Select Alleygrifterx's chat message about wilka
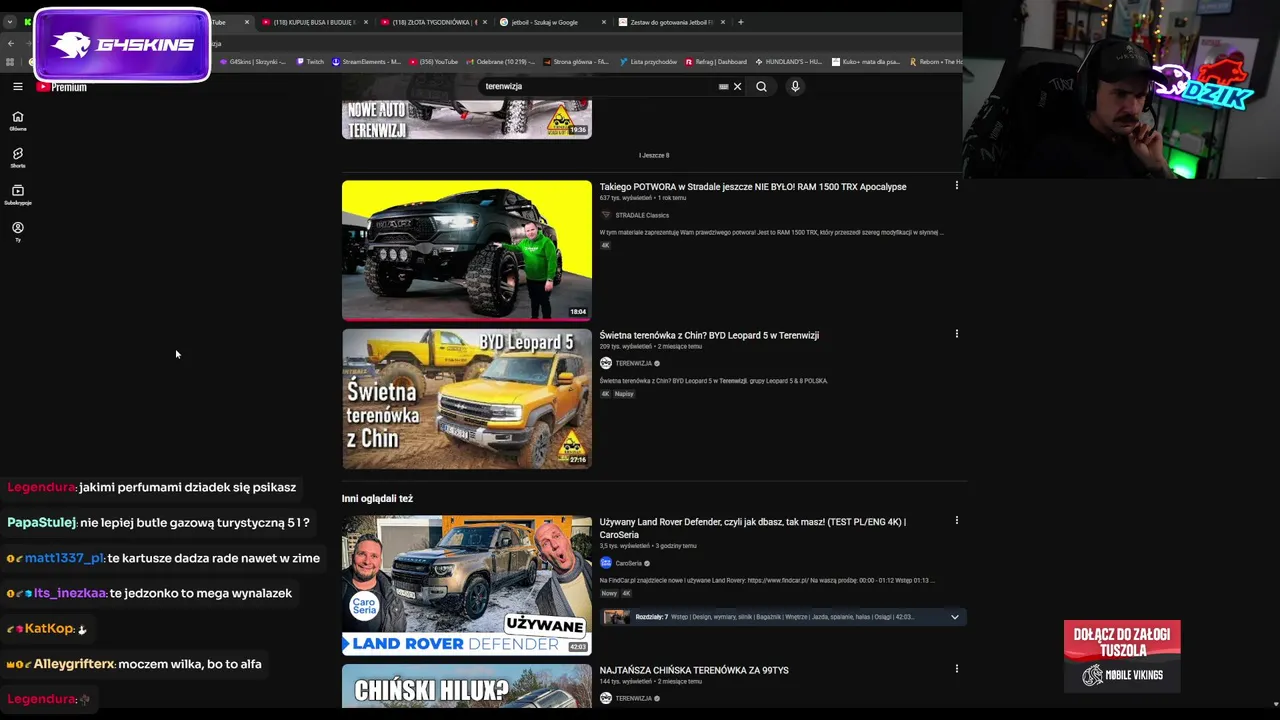This screenshot has height=720, width=1280. (x=134, y=664)
